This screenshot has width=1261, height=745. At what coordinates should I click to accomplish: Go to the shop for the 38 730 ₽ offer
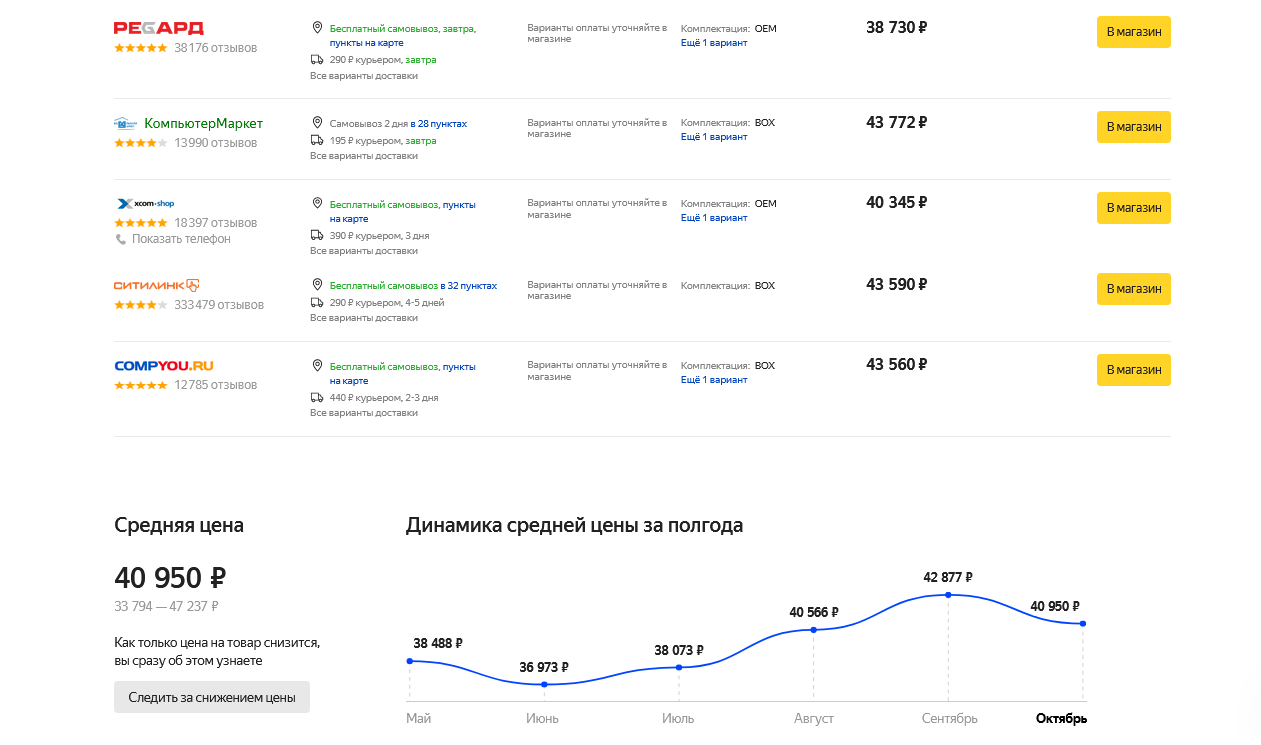click(1133, 32)
